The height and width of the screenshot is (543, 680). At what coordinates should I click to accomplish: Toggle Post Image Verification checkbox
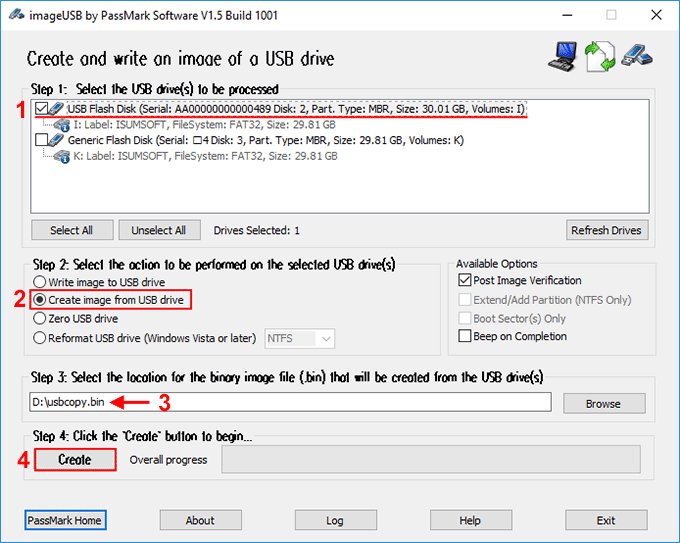tap(464, 280)
